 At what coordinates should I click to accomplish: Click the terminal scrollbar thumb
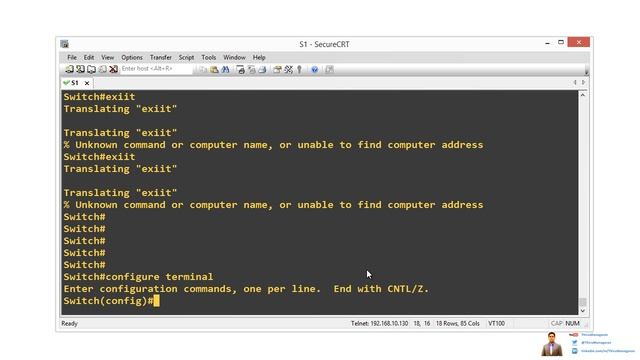(x=583, y=302)
